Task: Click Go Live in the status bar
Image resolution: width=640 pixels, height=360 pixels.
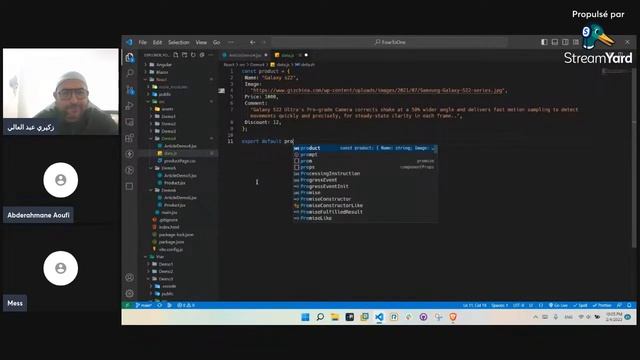Action: pos(558,305)
